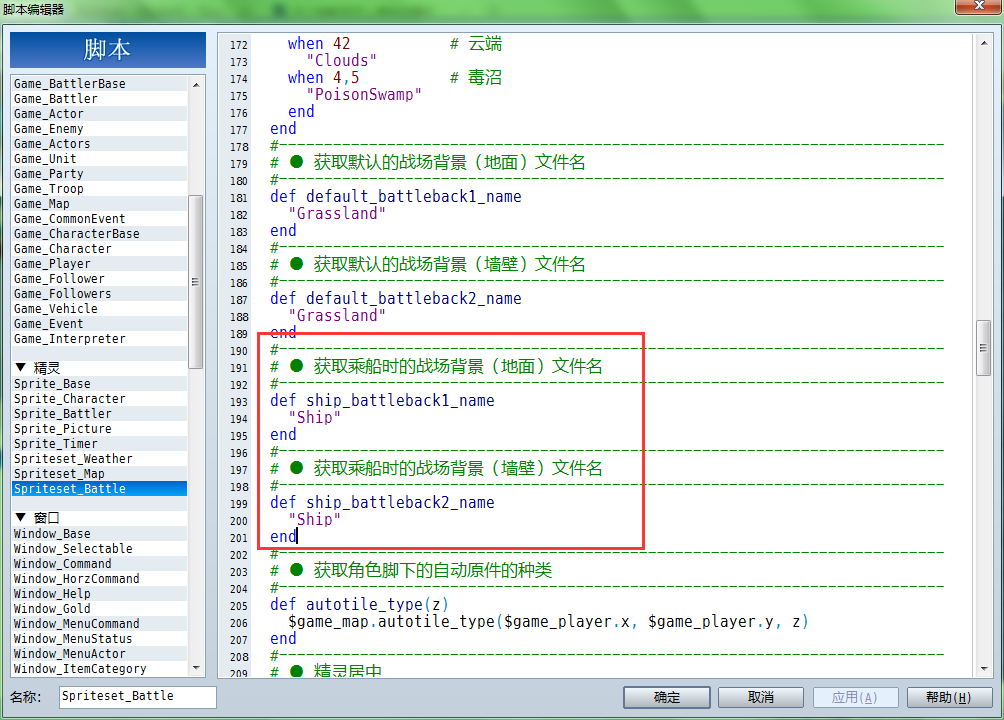
Task: Choose the Game_Interpreter script
Action: point(100,338)
